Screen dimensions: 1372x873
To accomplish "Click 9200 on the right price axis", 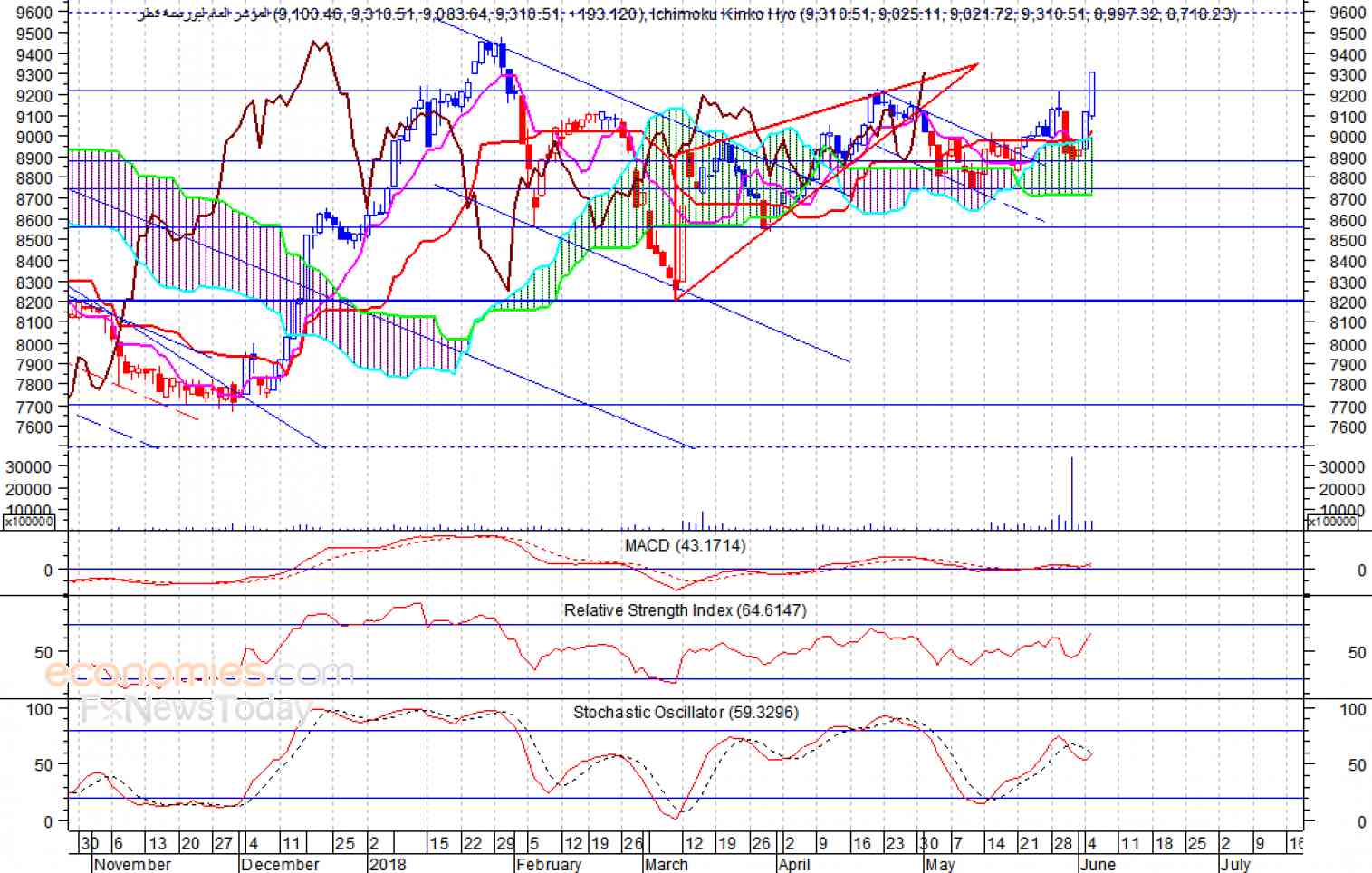I will [x=1348, y=97].
